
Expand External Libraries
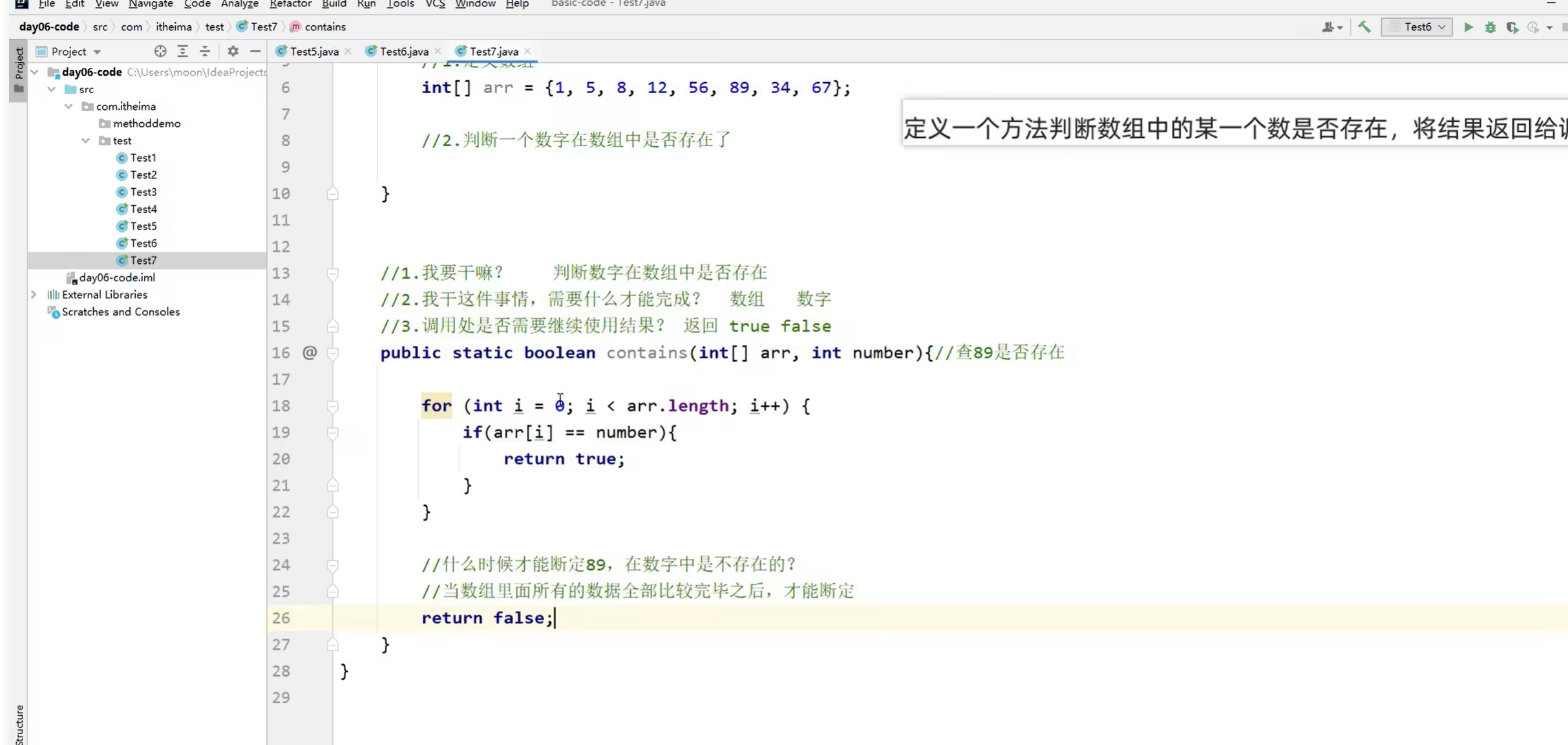tap(34, 294)
